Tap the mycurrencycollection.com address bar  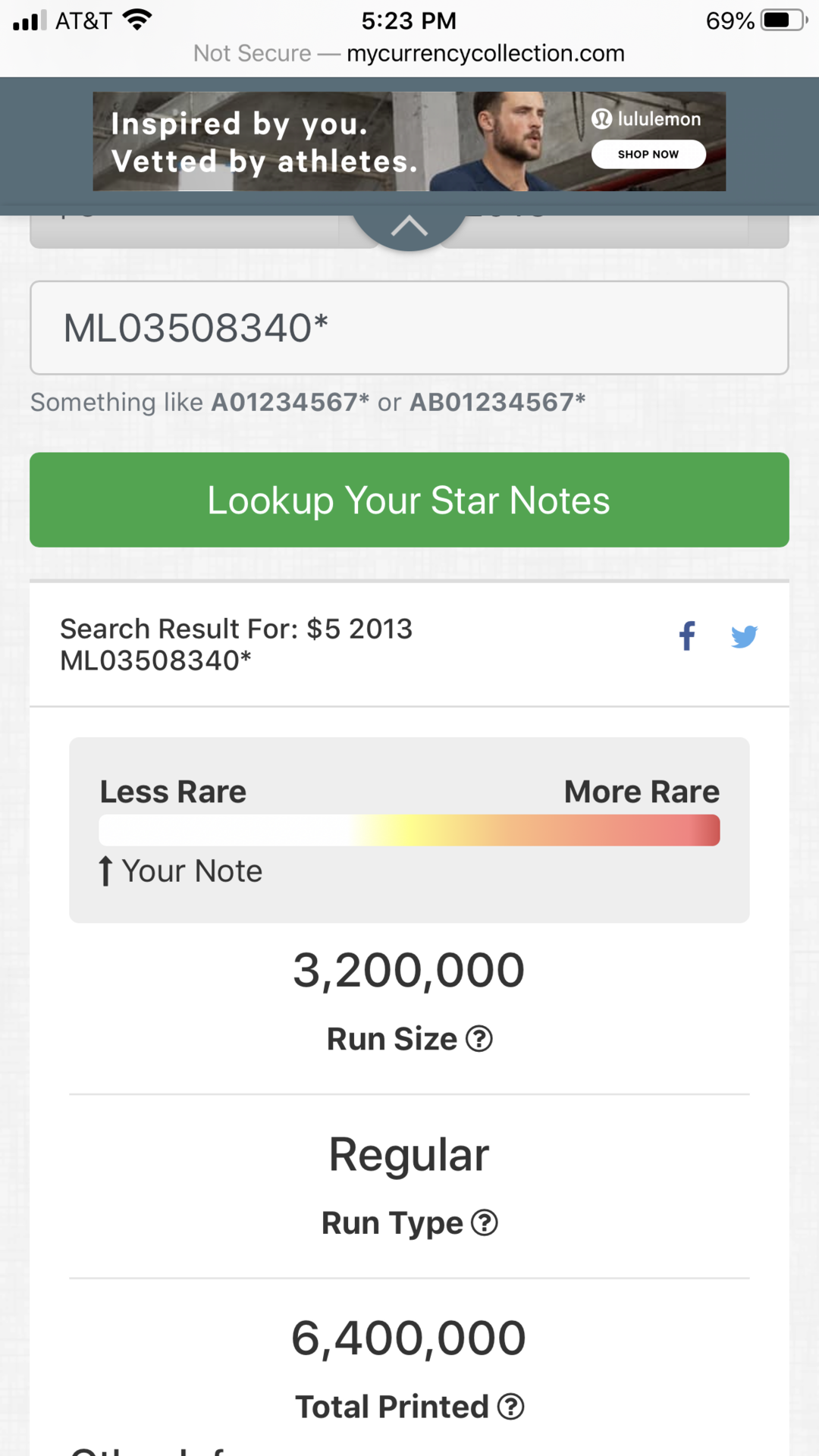485,53
